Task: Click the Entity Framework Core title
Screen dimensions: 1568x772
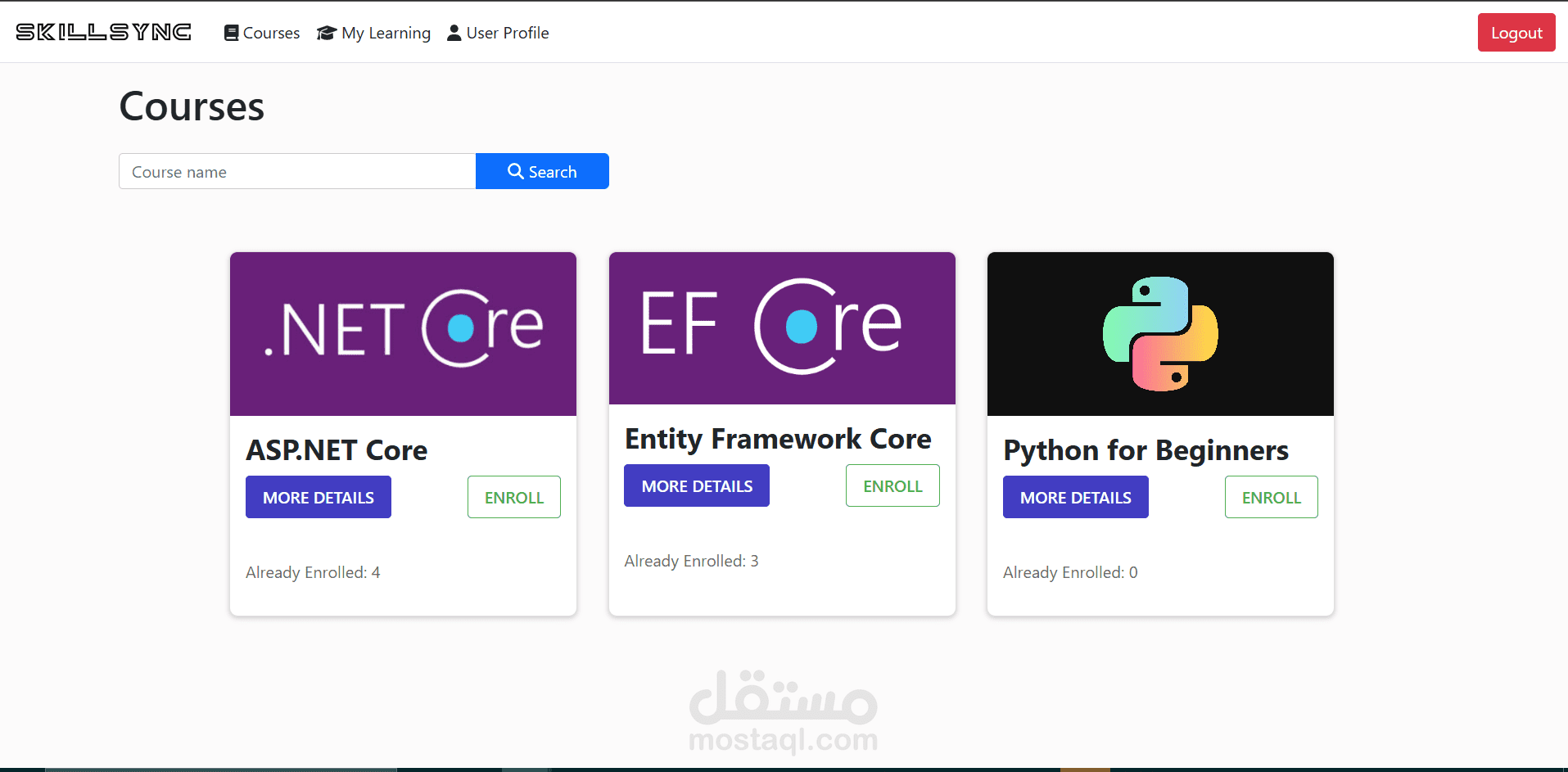Action: tap(778, 439)
